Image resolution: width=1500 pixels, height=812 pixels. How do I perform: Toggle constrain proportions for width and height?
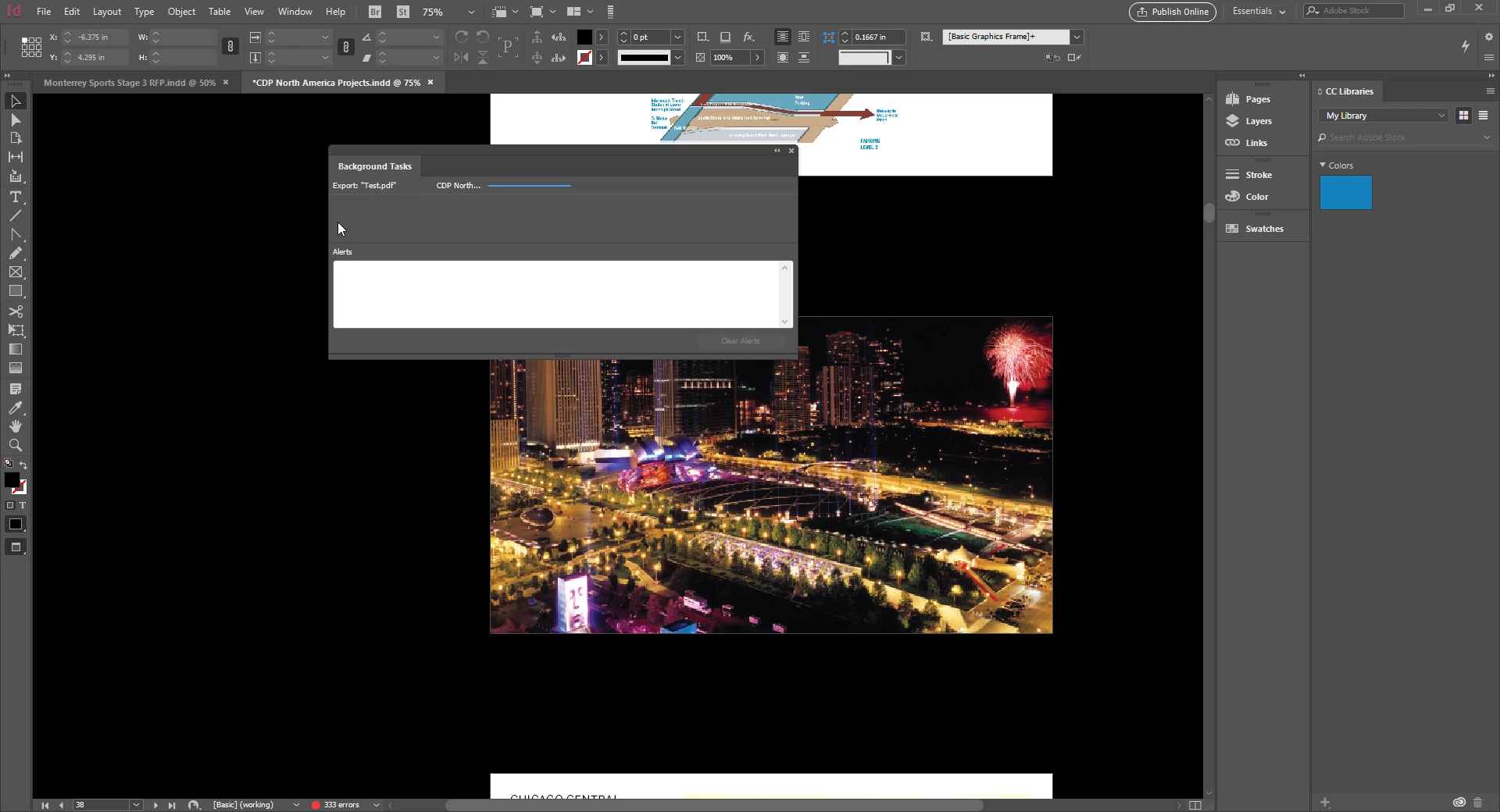coord(230,47)
